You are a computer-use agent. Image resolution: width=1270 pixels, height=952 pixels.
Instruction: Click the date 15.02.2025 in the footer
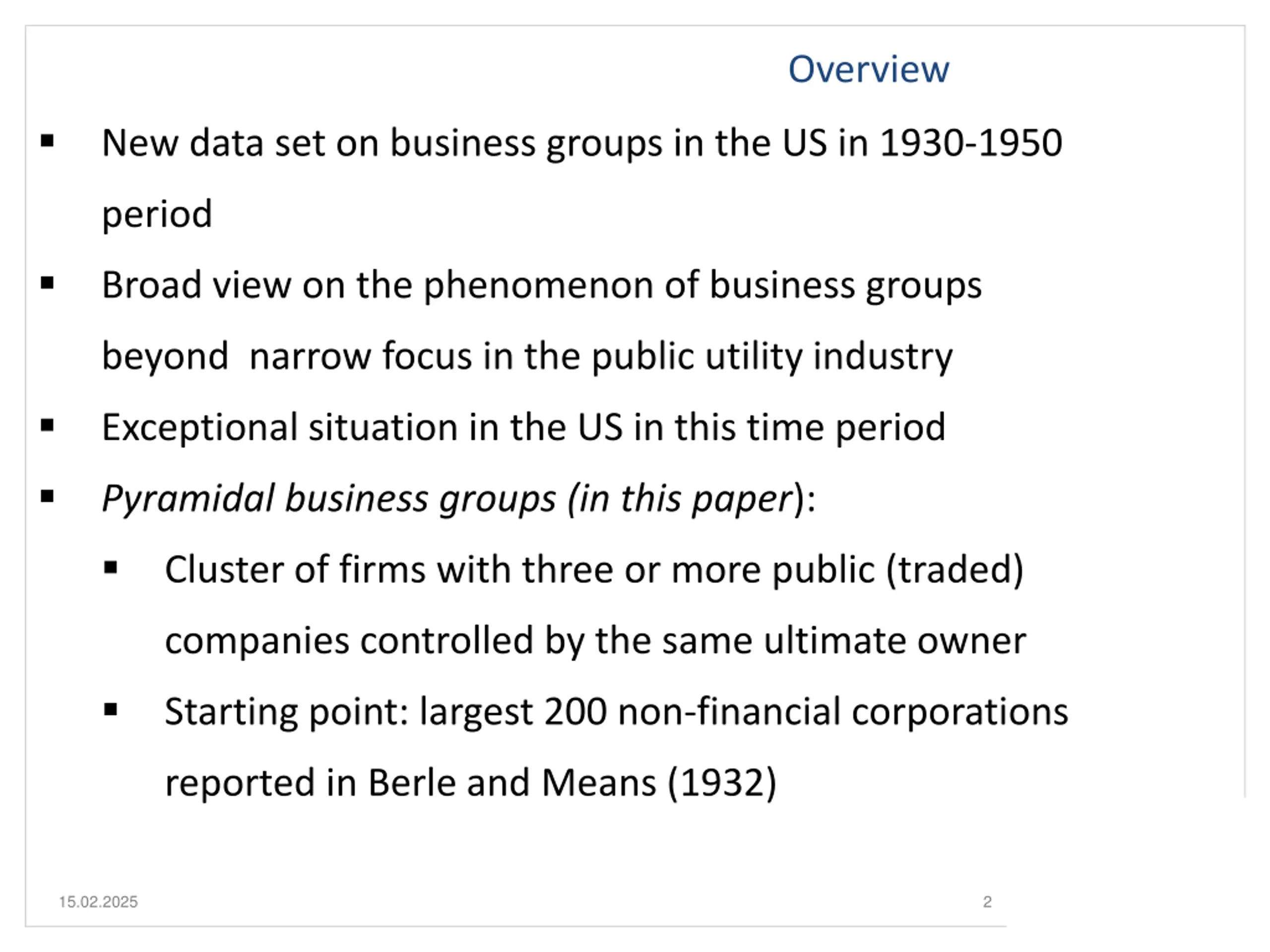click(98, 902)
